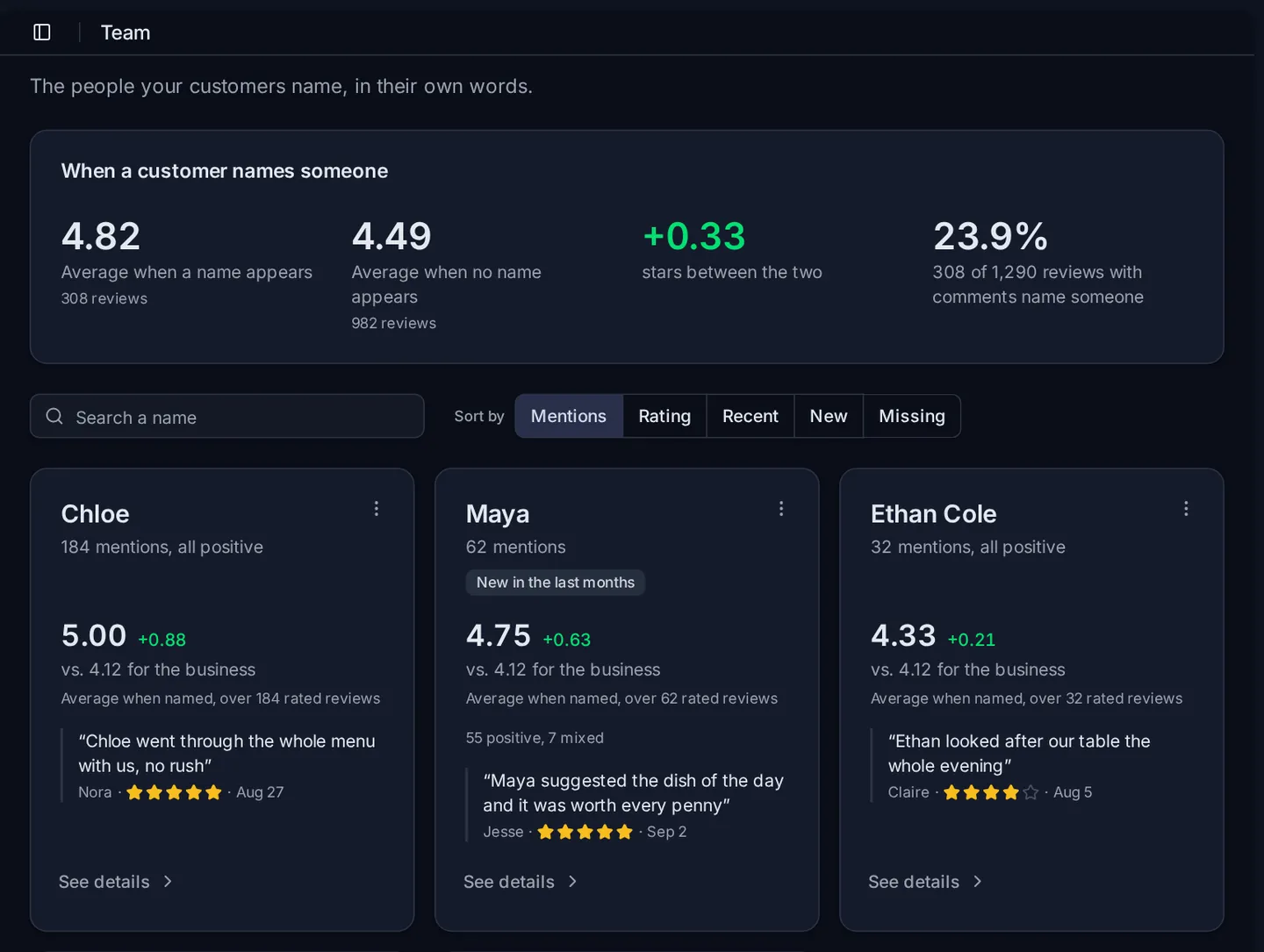
Task: Click '982 reviews' count
Action: point(394,323)
